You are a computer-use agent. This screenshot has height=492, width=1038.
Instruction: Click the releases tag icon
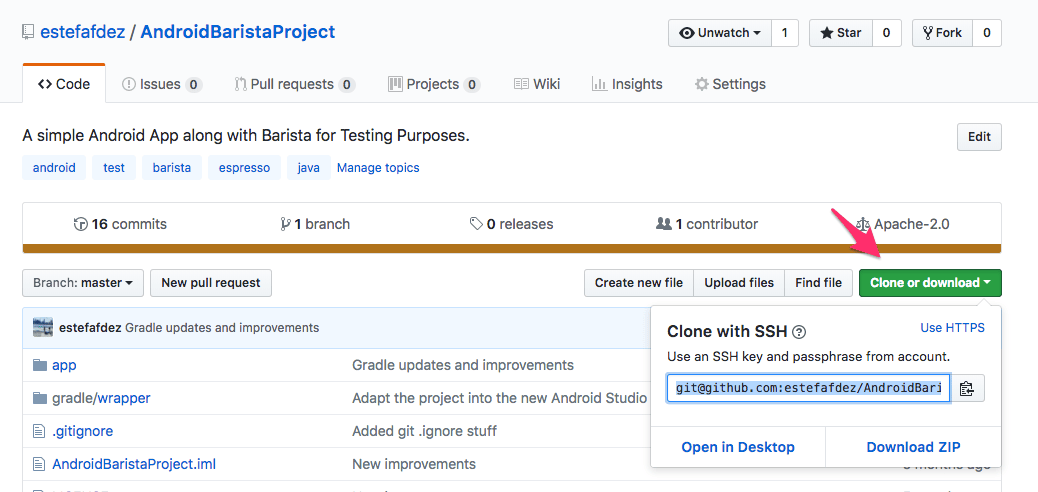tap(476, 224)
